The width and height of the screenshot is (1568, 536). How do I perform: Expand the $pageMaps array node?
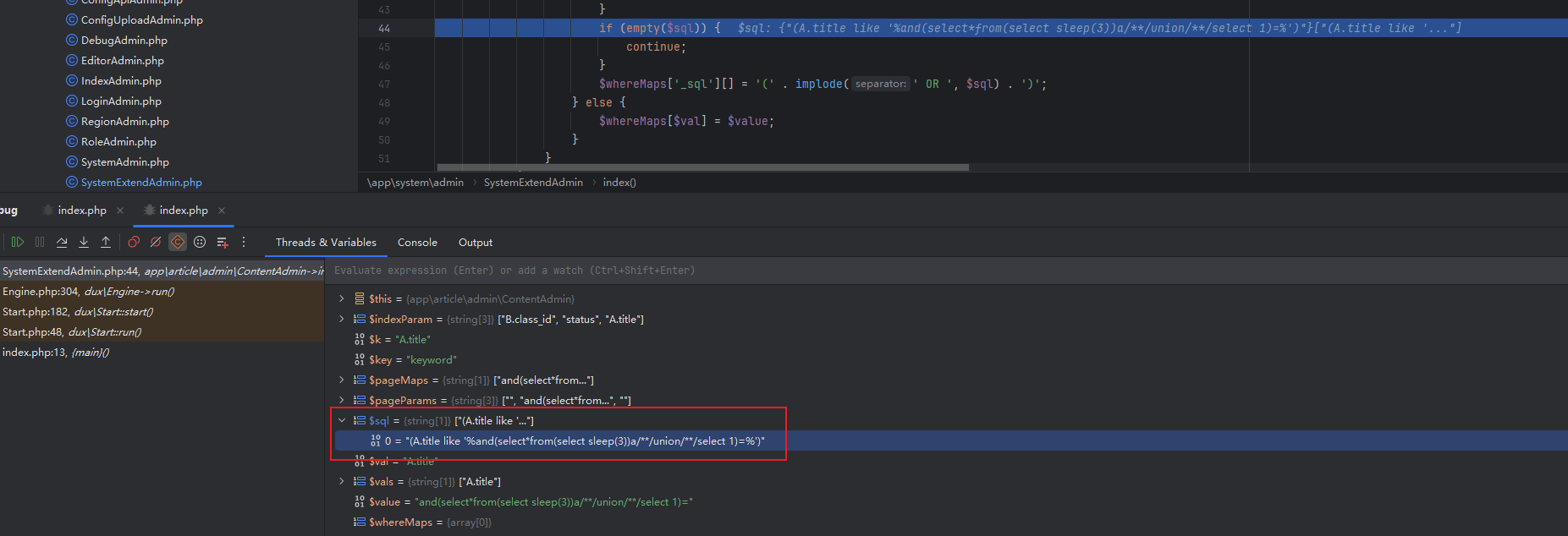(x=342, y=380)
